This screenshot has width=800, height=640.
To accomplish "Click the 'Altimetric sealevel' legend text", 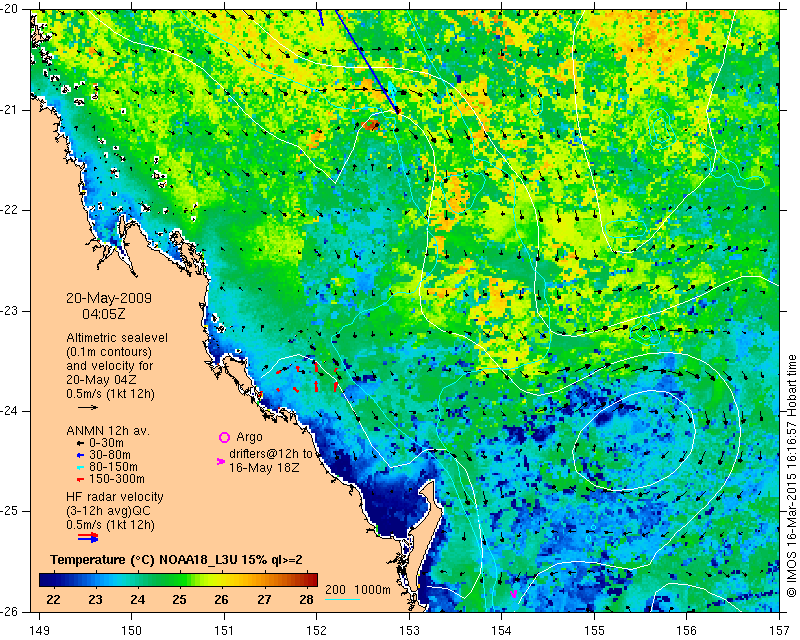I will pyautogui.click(x=117, y=338).
